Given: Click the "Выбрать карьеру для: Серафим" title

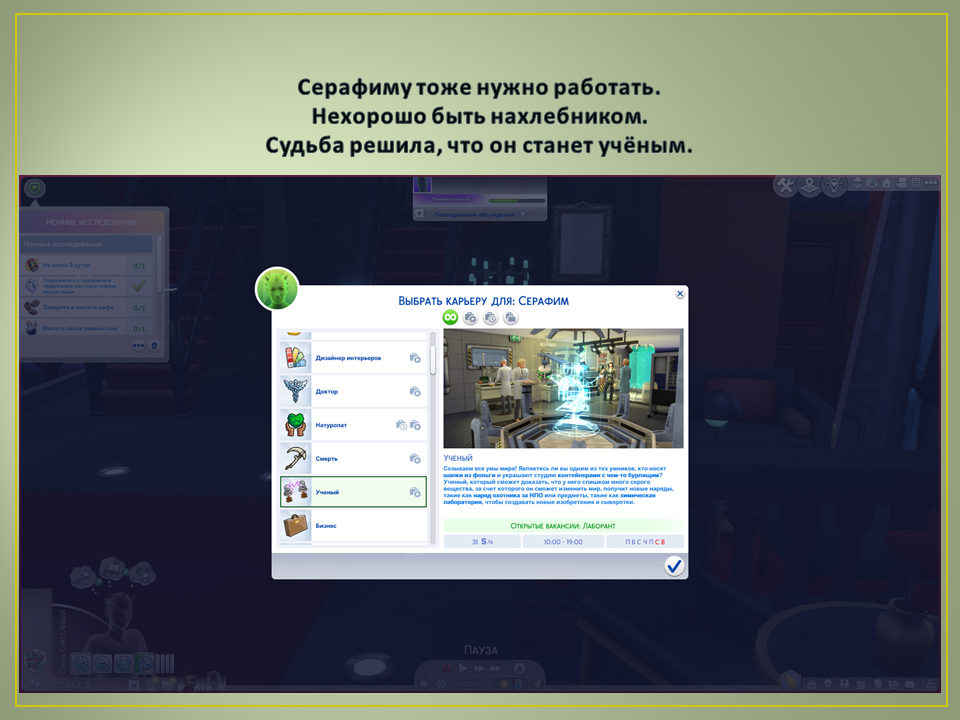Looking at the screenshot, I should point(484,301).
